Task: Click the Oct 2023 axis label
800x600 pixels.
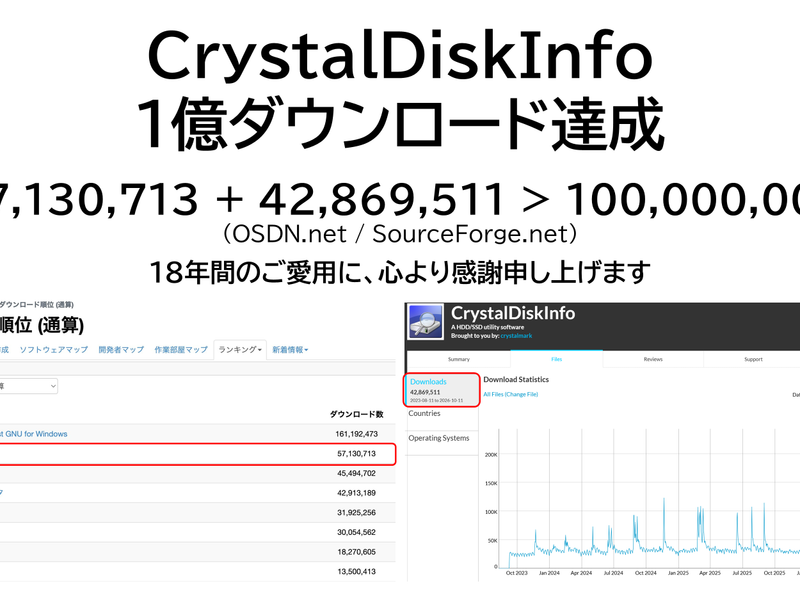Action: click(x=516, y=573)
